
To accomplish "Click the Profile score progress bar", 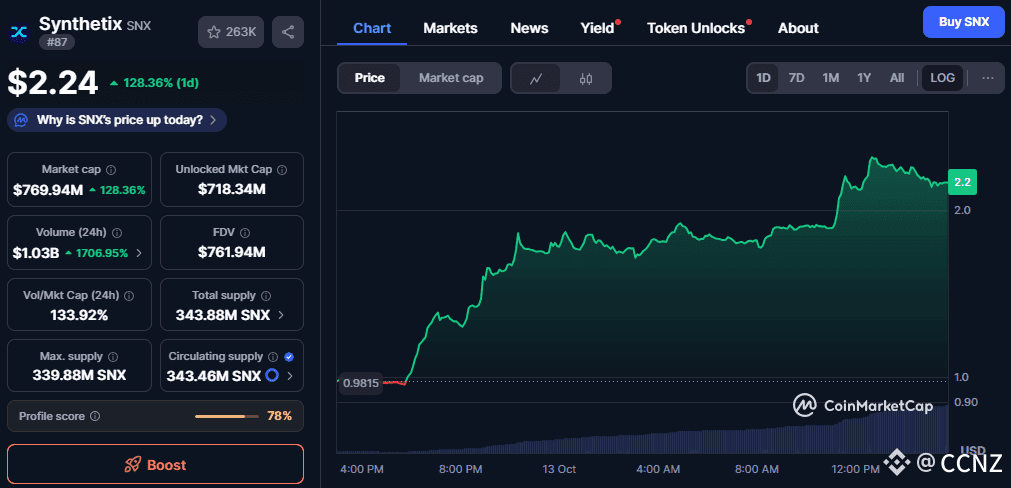I will point(227,416).
